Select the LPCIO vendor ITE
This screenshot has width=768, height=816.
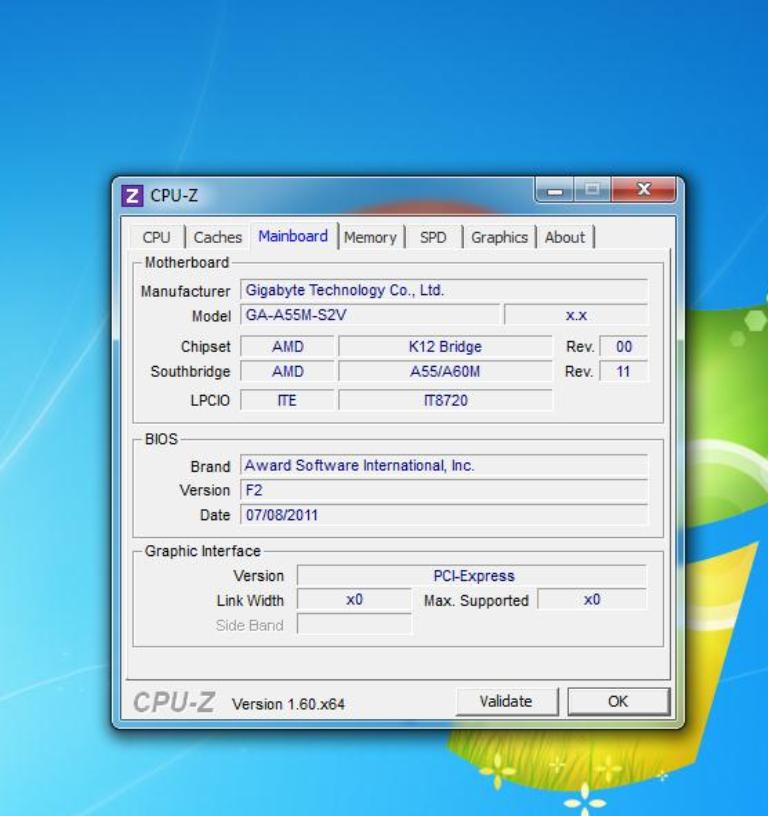coord(287,400)
